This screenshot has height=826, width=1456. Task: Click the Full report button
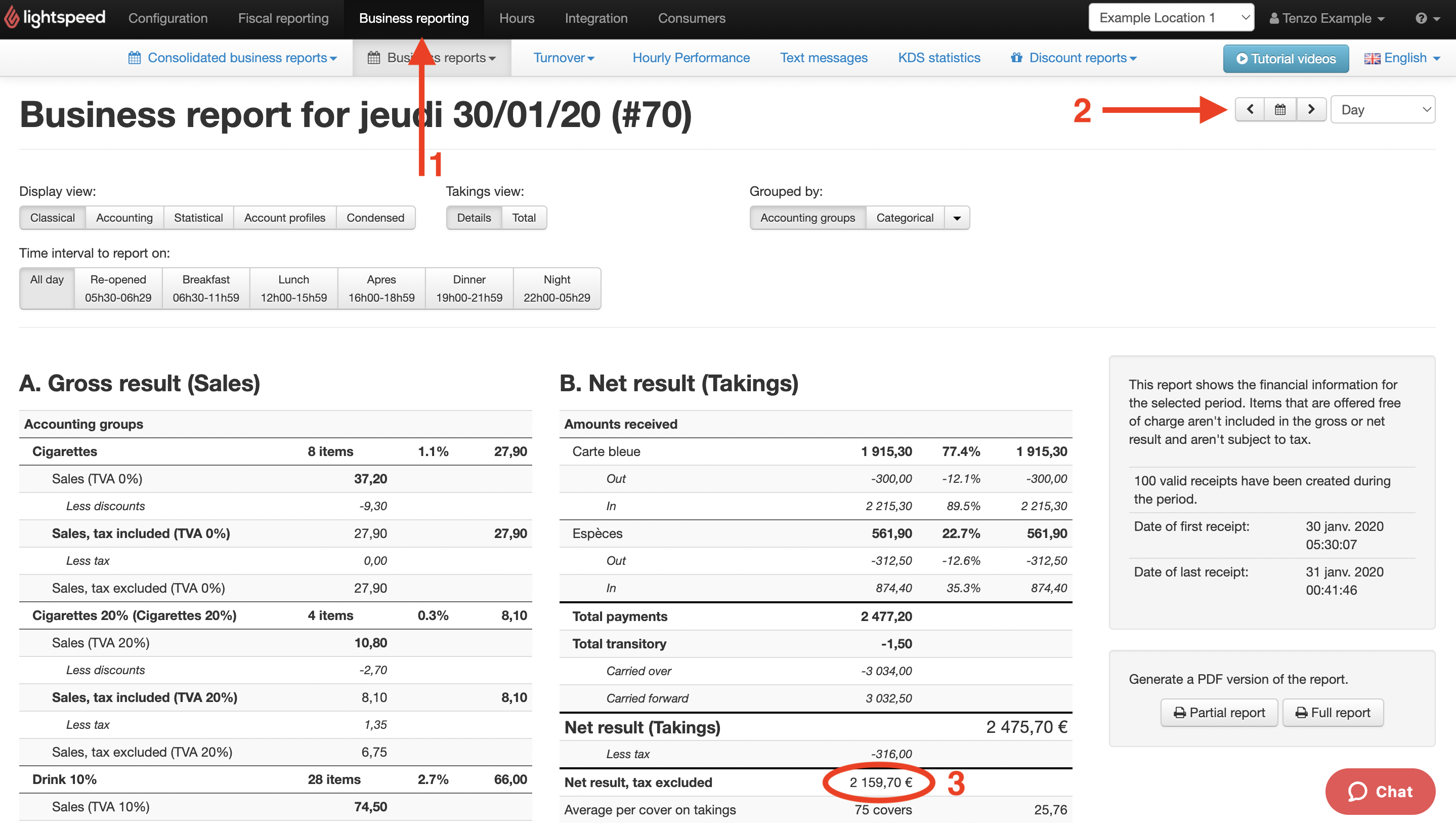pos(1333,713)
